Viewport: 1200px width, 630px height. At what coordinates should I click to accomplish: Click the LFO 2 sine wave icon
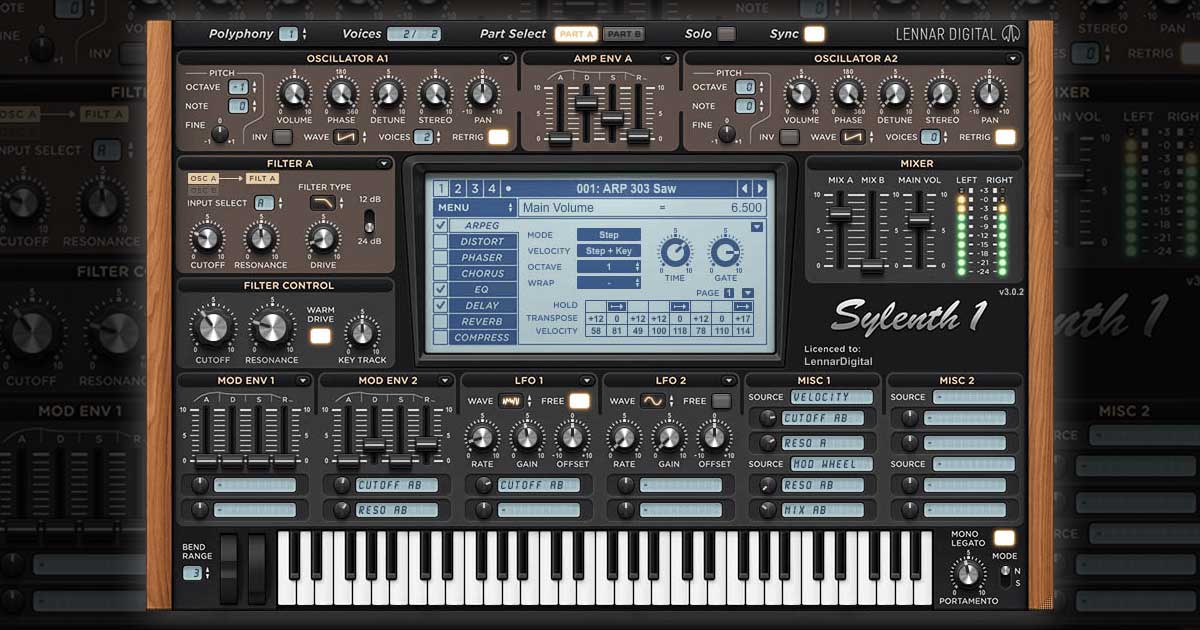[x=653, y=399]
